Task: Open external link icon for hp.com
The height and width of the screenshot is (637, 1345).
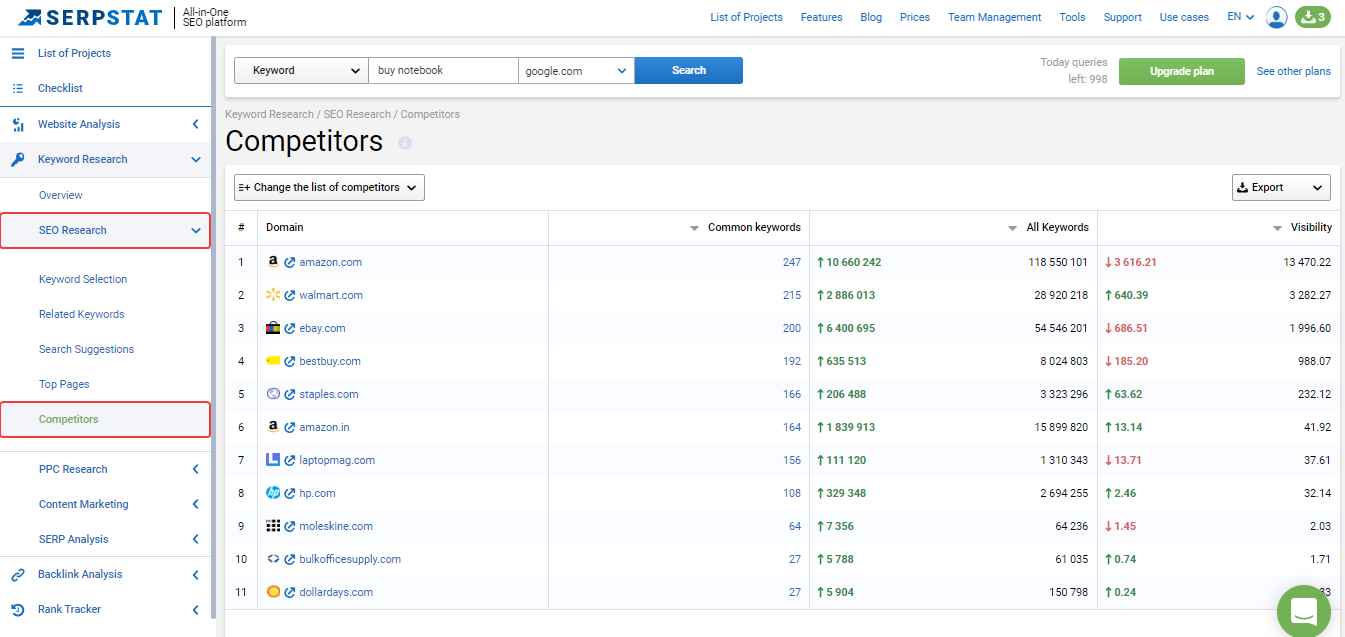Action: 290,493
